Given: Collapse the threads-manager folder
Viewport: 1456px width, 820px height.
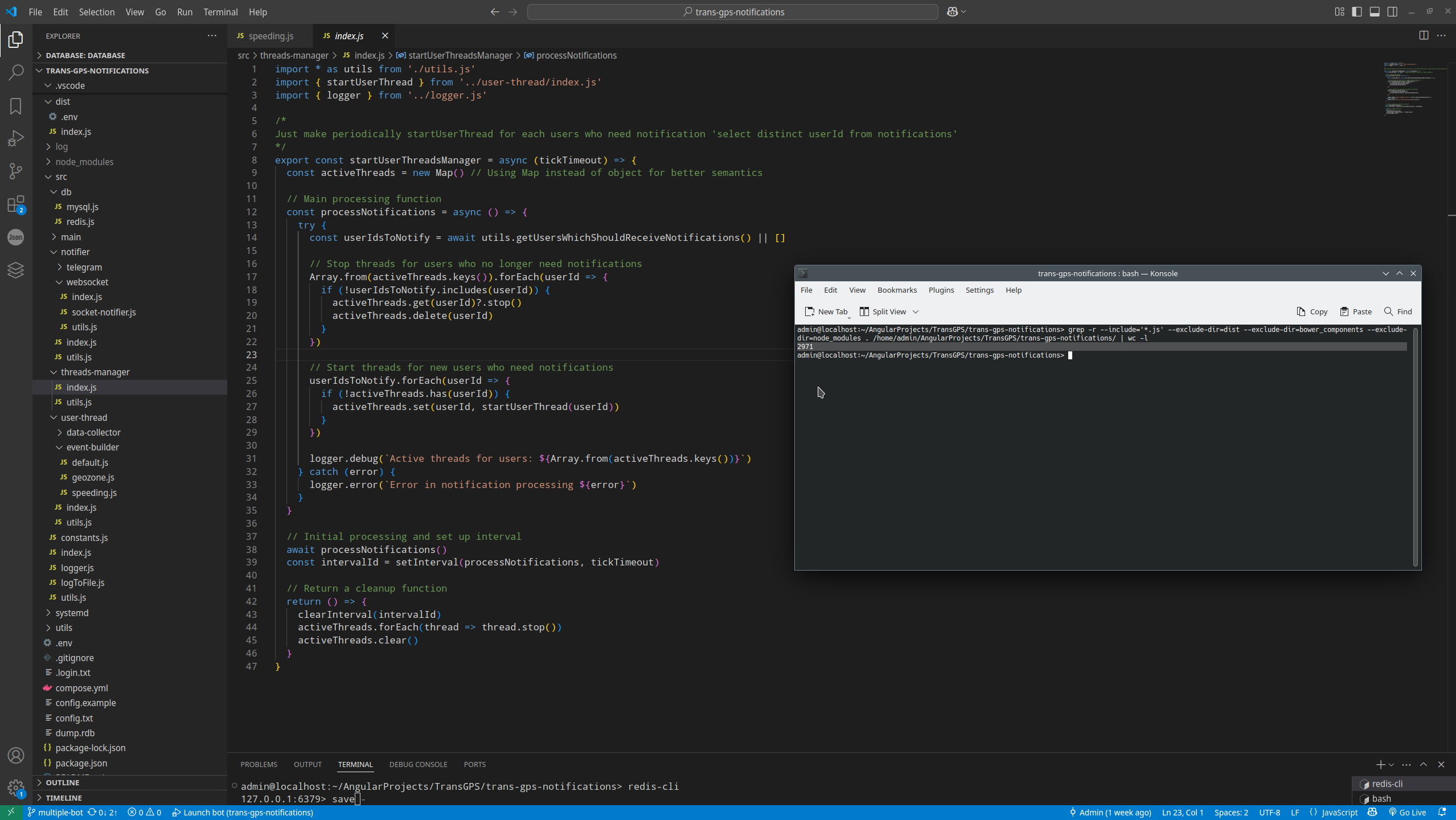Looking at the screenshot, I should [x=95, y=372].
